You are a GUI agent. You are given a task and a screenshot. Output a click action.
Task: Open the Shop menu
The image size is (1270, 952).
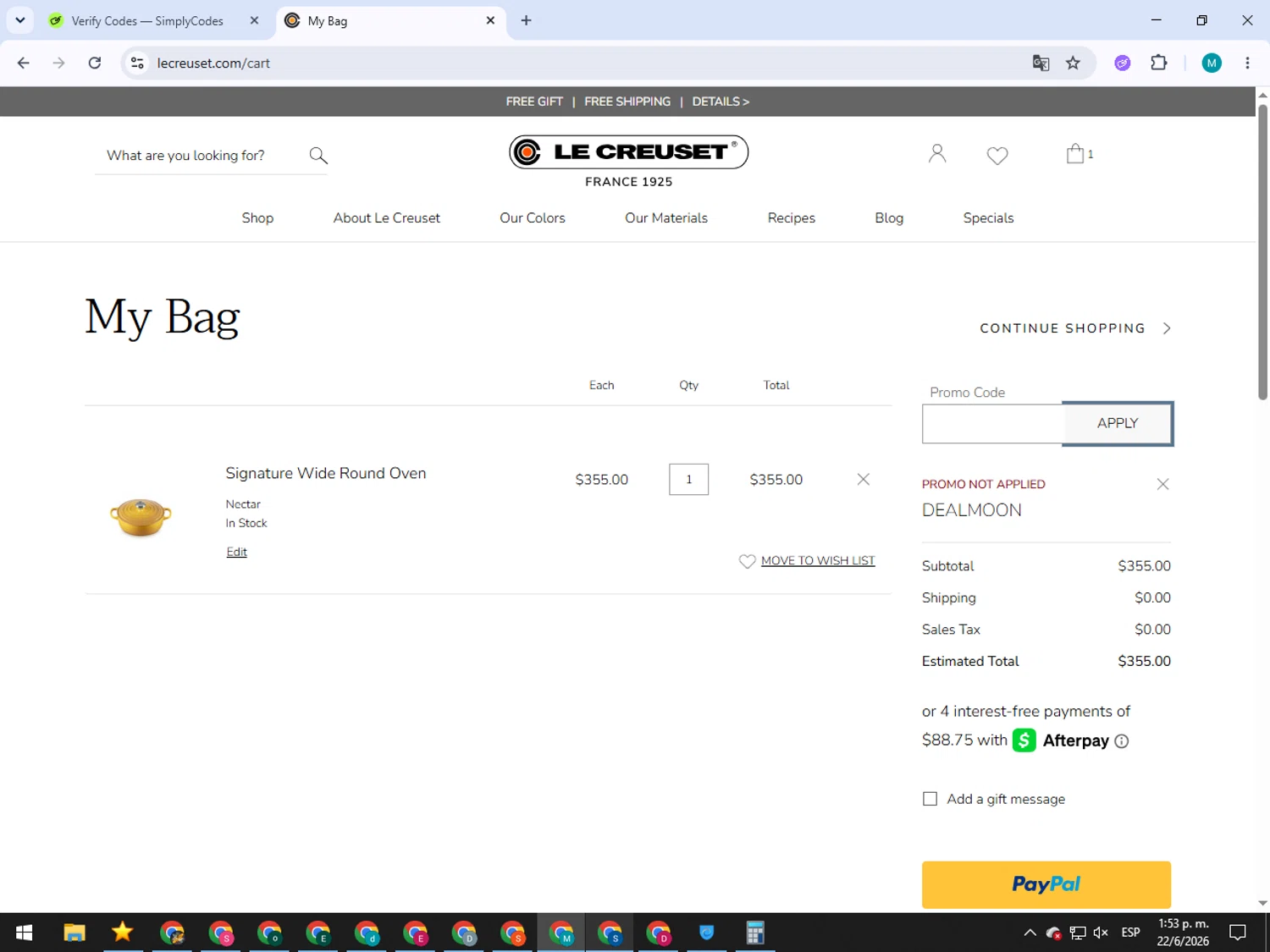tap(257, 217)
